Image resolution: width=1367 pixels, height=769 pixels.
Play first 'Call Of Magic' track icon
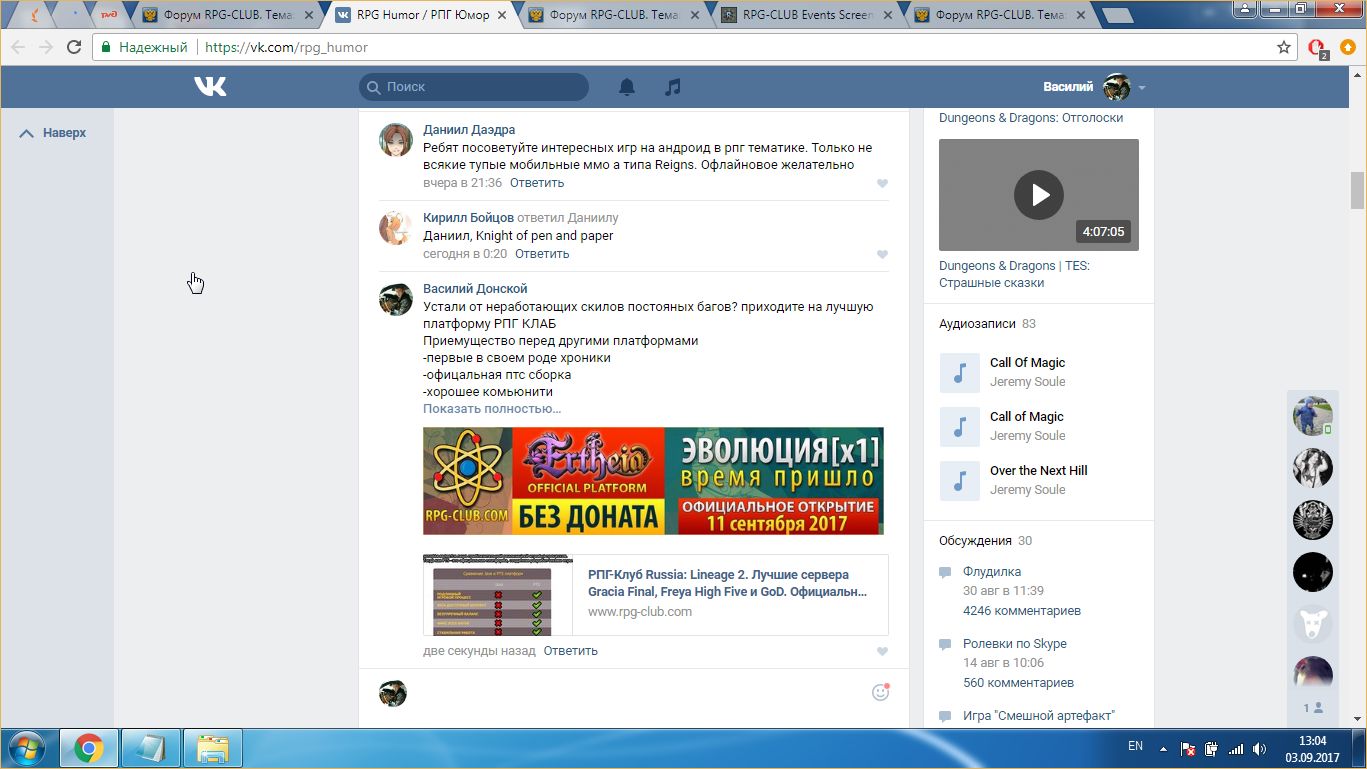tap(960, 373)
